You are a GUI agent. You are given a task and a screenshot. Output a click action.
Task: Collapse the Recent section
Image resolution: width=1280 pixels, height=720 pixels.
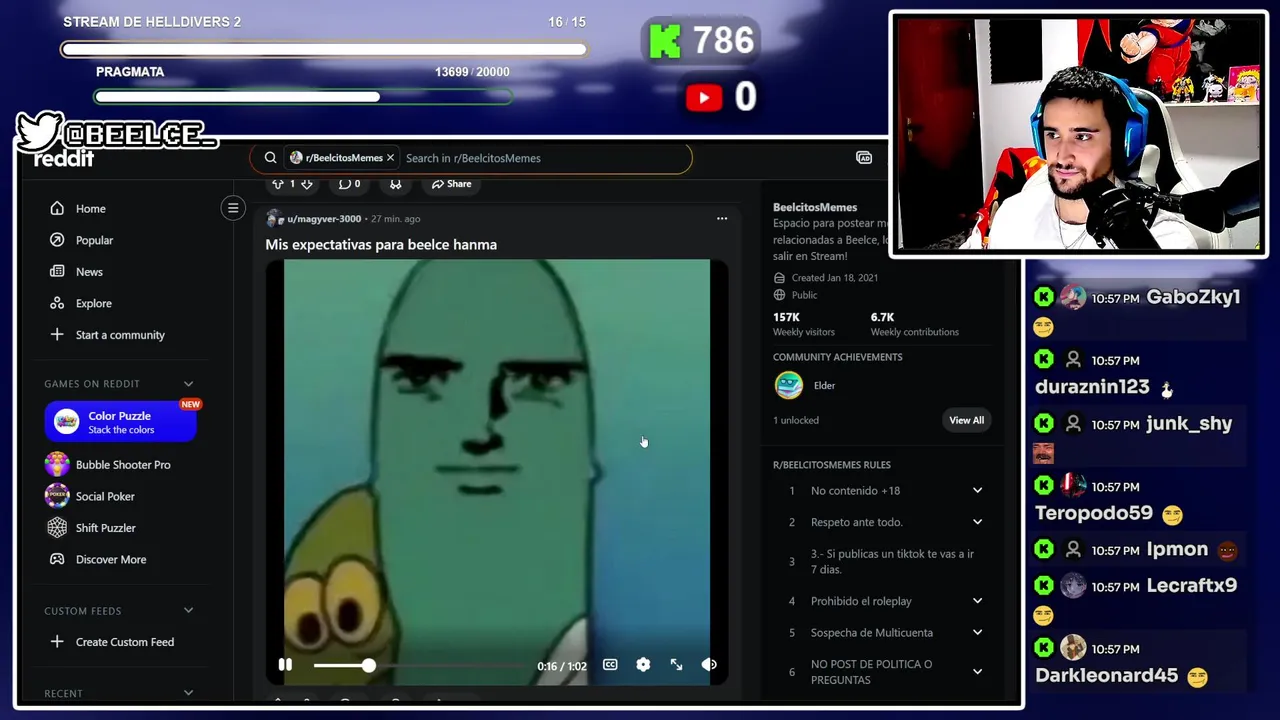click(188, 693)
